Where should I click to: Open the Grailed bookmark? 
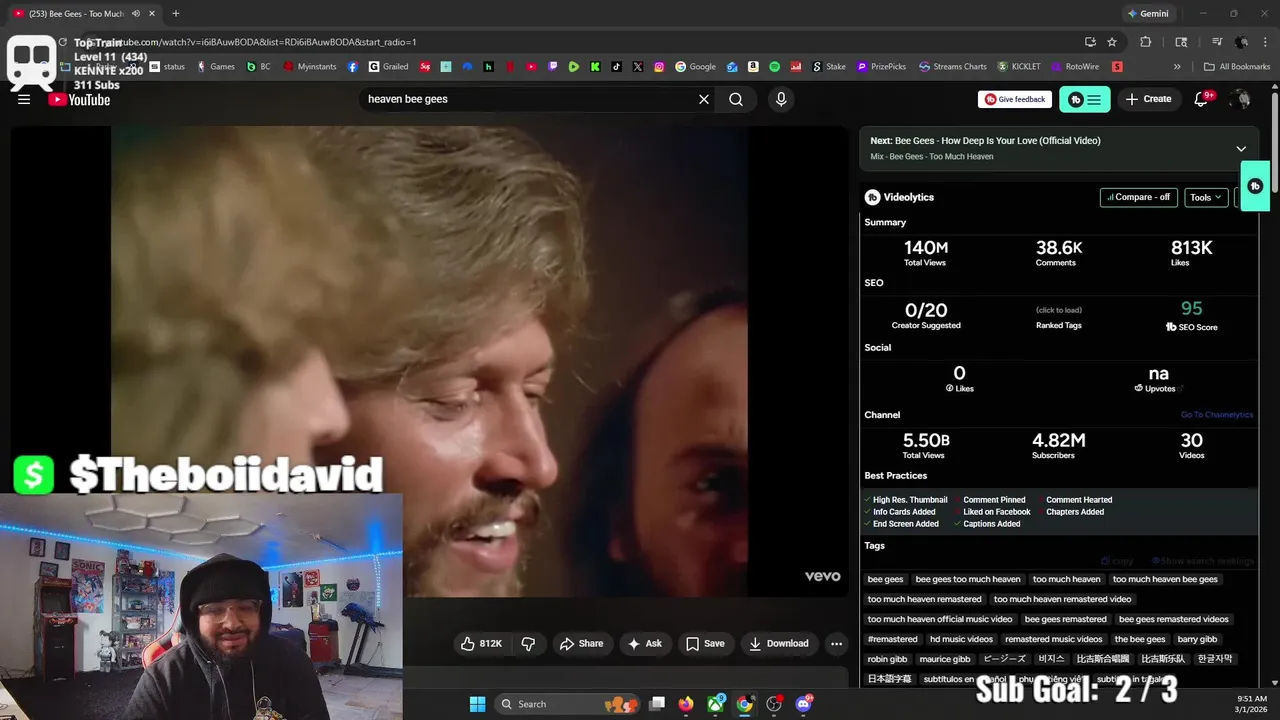[x=388, y=67]
